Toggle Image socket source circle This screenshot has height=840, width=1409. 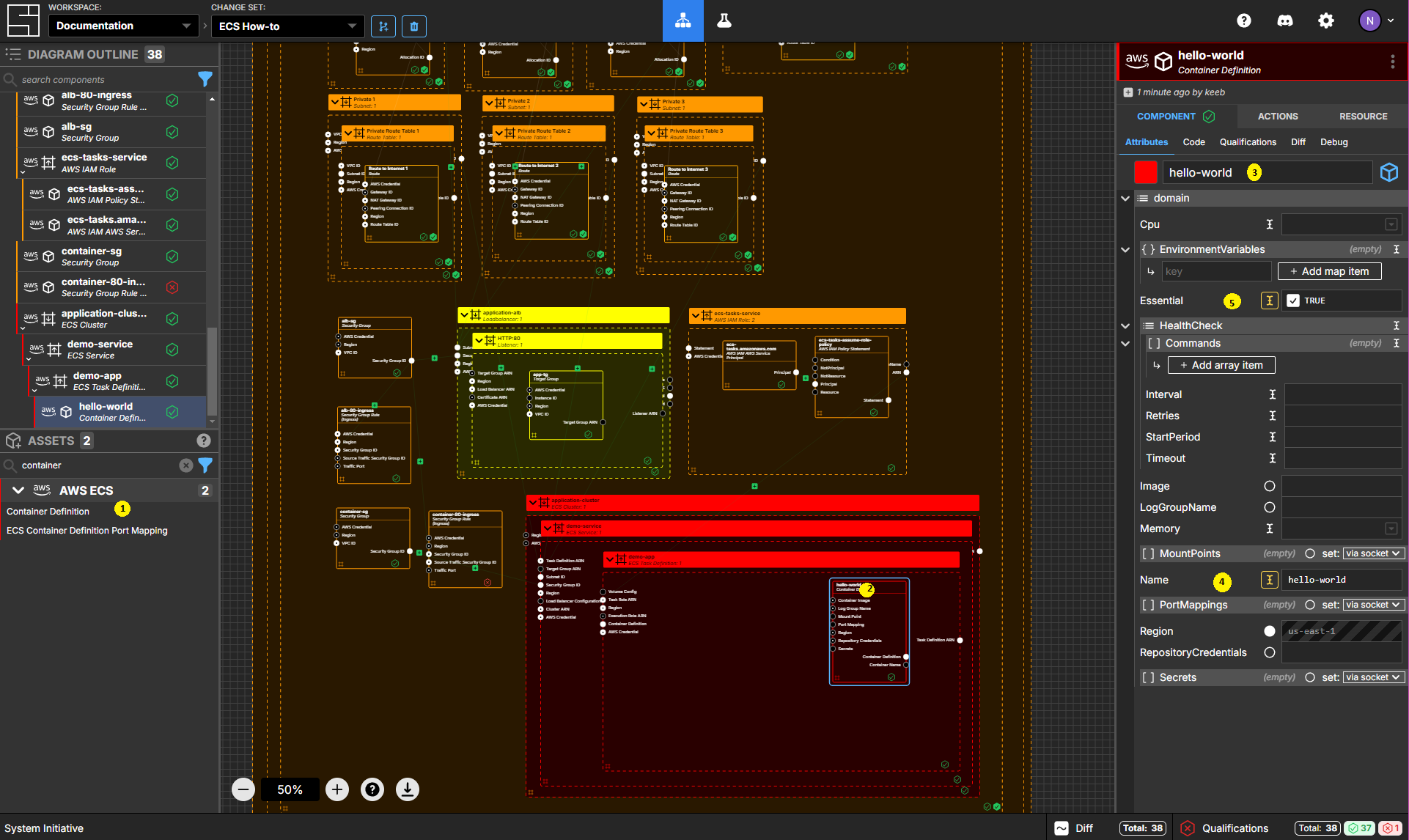click(x=1270, y=486)
